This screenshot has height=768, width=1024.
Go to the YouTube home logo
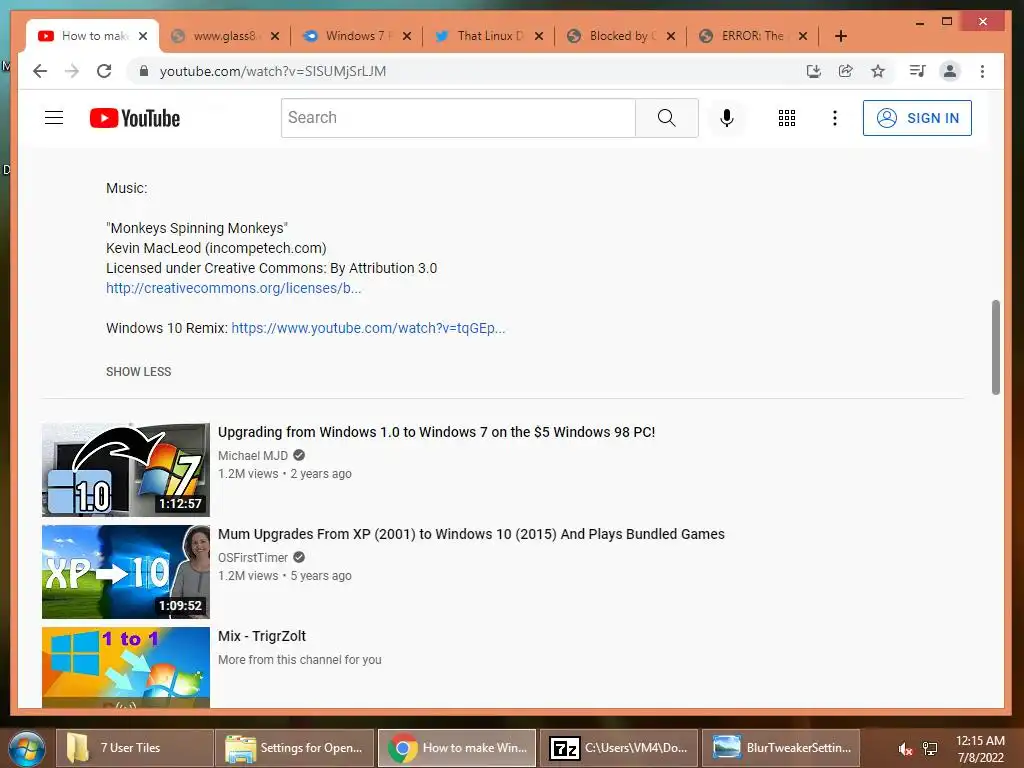[135, 118]
